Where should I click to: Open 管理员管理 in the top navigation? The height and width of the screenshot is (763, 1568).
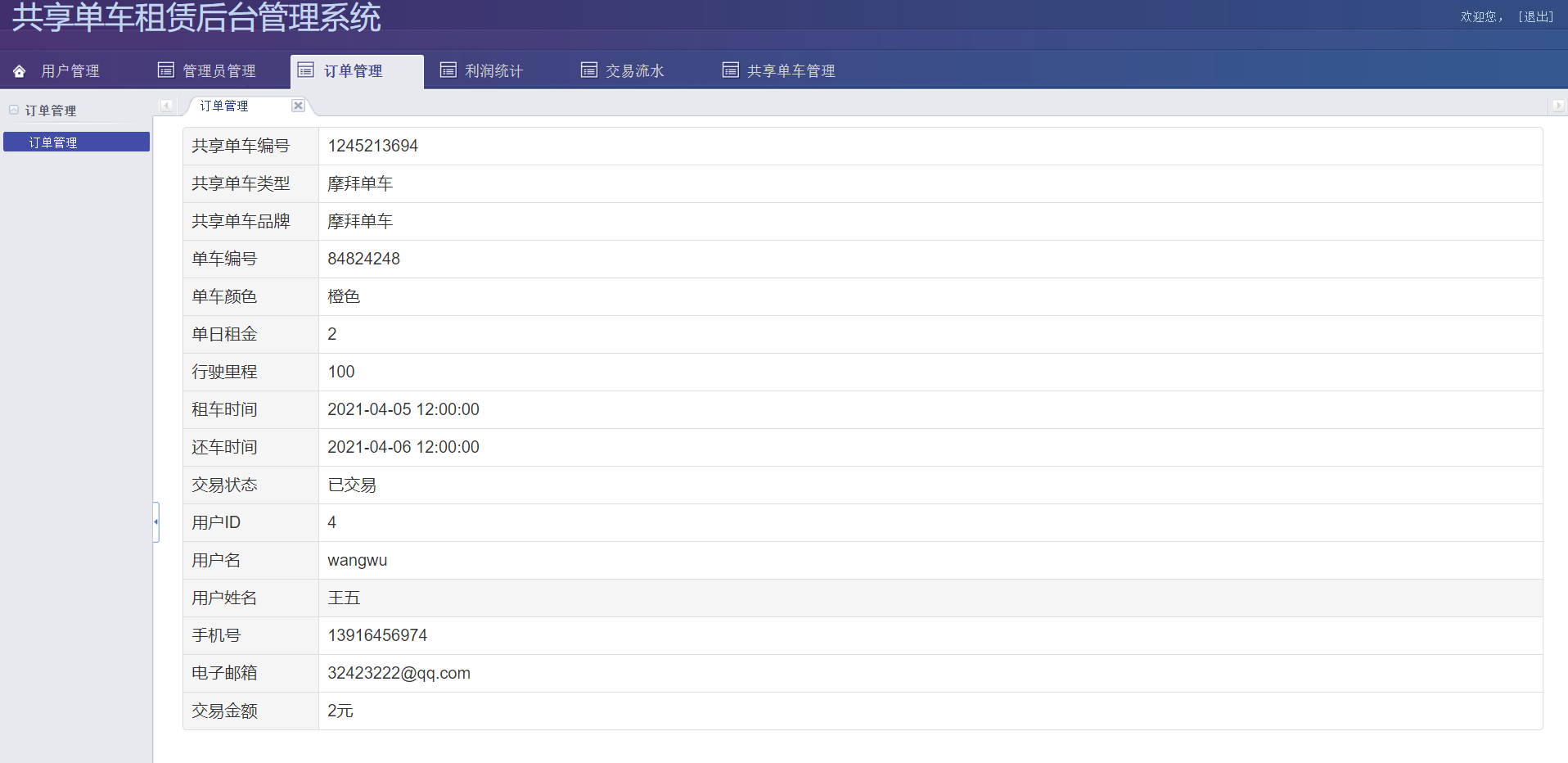(x=219, y=71)
